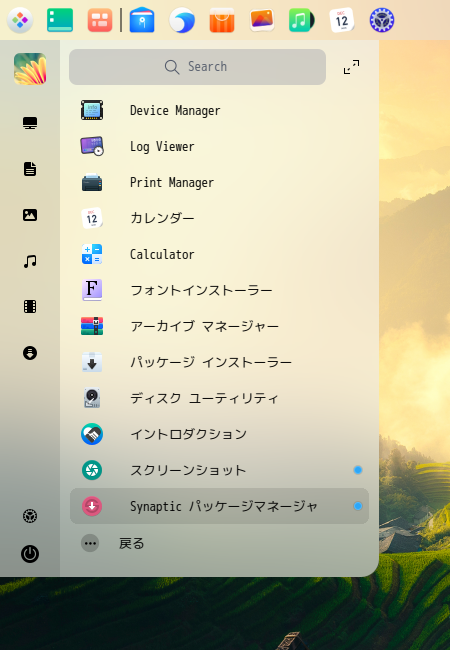
Task: Open スクリーンショット screenshot tool
Action: pos(219,470)
